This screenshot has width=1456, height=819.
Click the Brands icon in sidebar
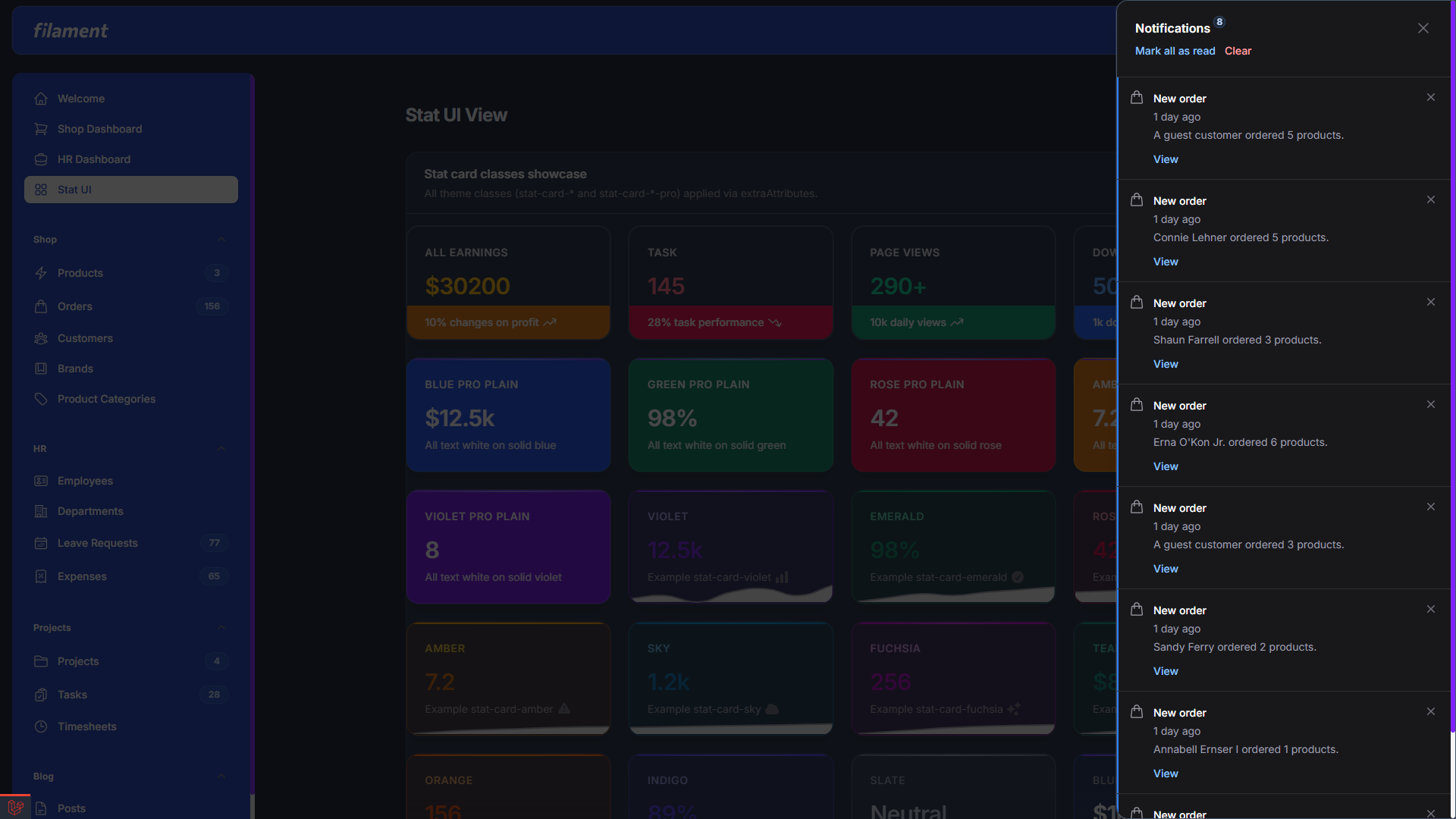pyautogui.click(x=41, y=369)
